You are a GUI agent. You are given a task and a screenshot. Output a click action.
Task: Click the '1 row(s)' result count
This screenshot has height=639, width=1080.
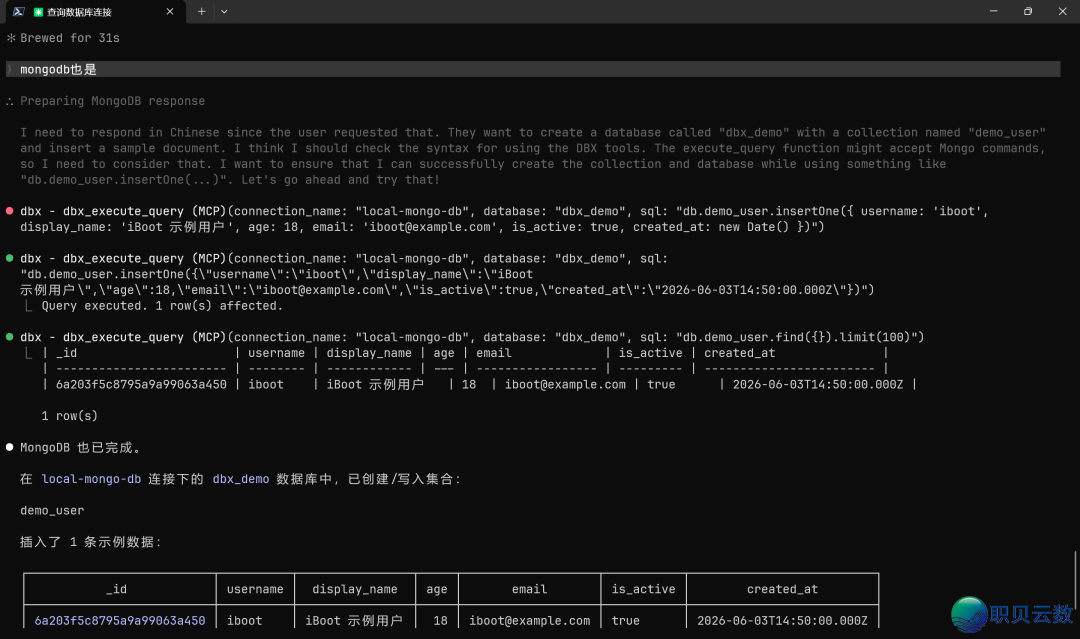(x=70, y=416)
